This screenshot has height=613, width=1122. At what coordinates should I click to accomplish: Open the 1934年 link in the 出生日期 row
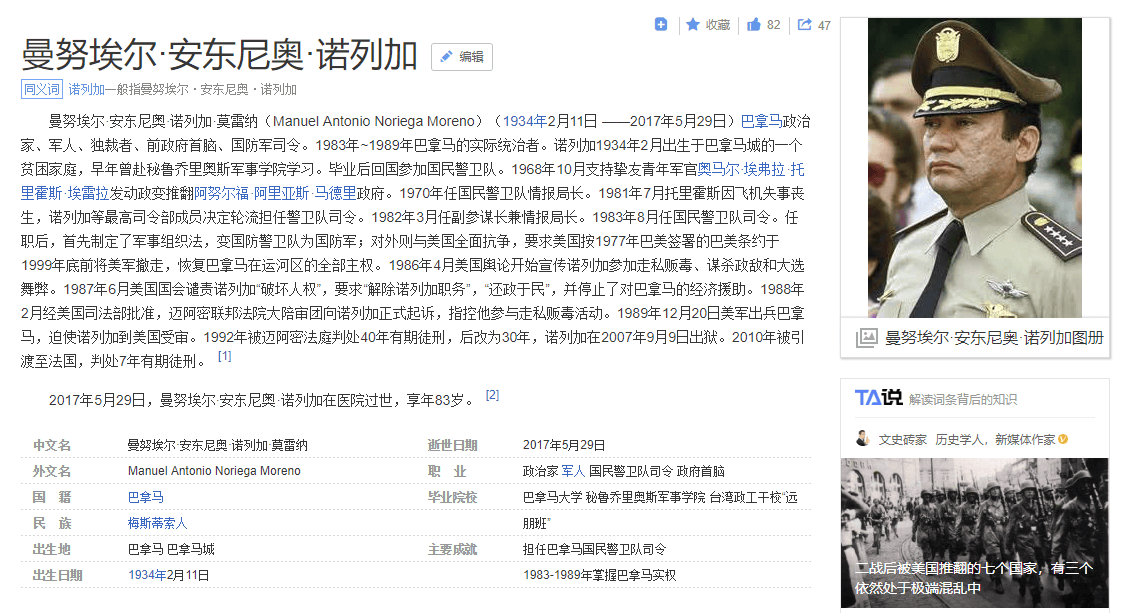point(147,575)
